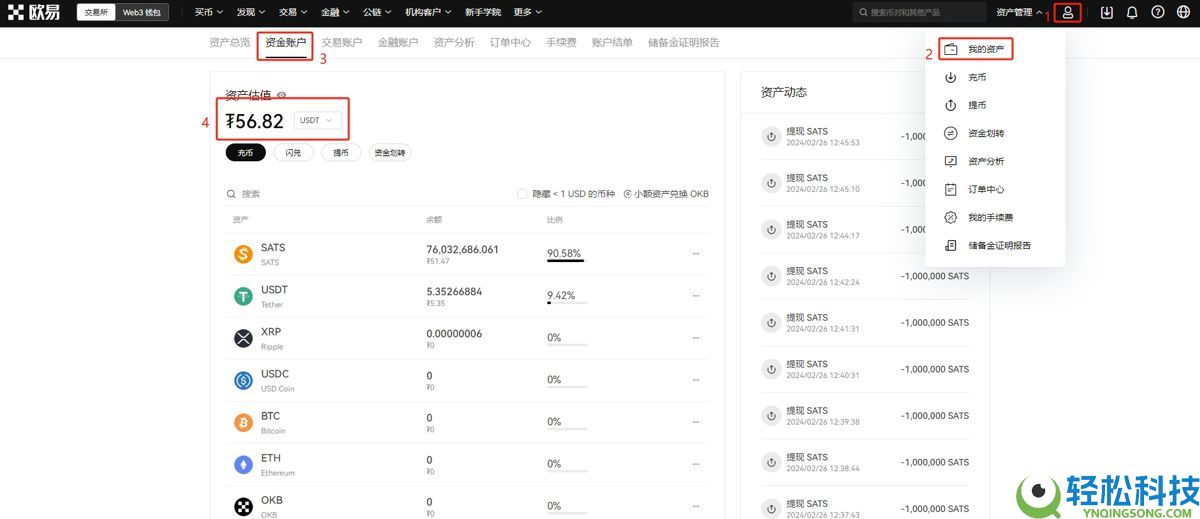Expand the 发现 menu
1200x519 pixels.
(251, 13)
